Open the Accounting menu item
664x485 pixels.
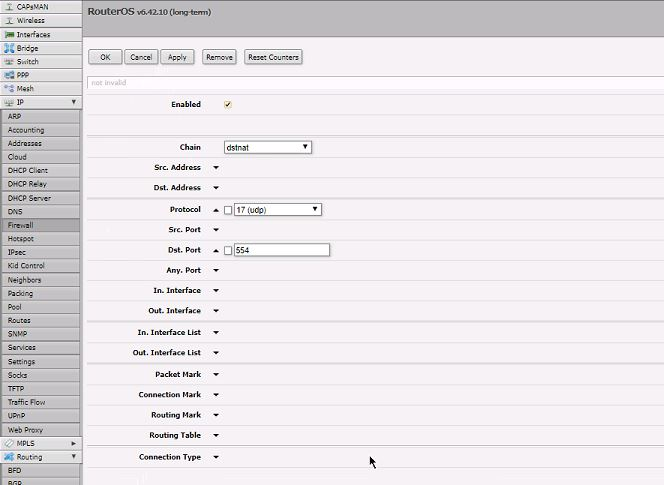[41, 130]
